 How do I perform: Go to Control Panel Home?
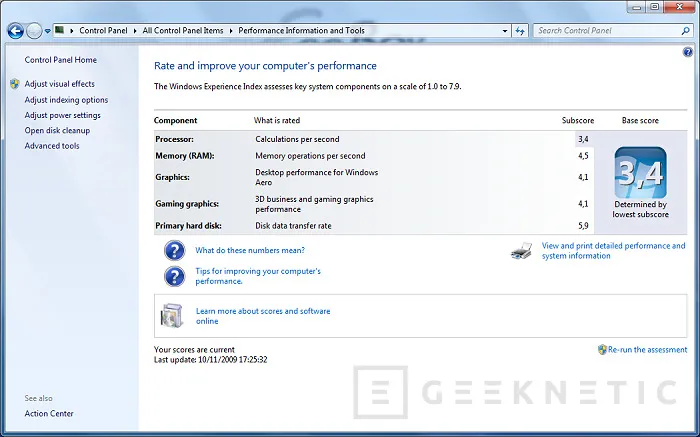pyautogui.click(x=60, y=60)
